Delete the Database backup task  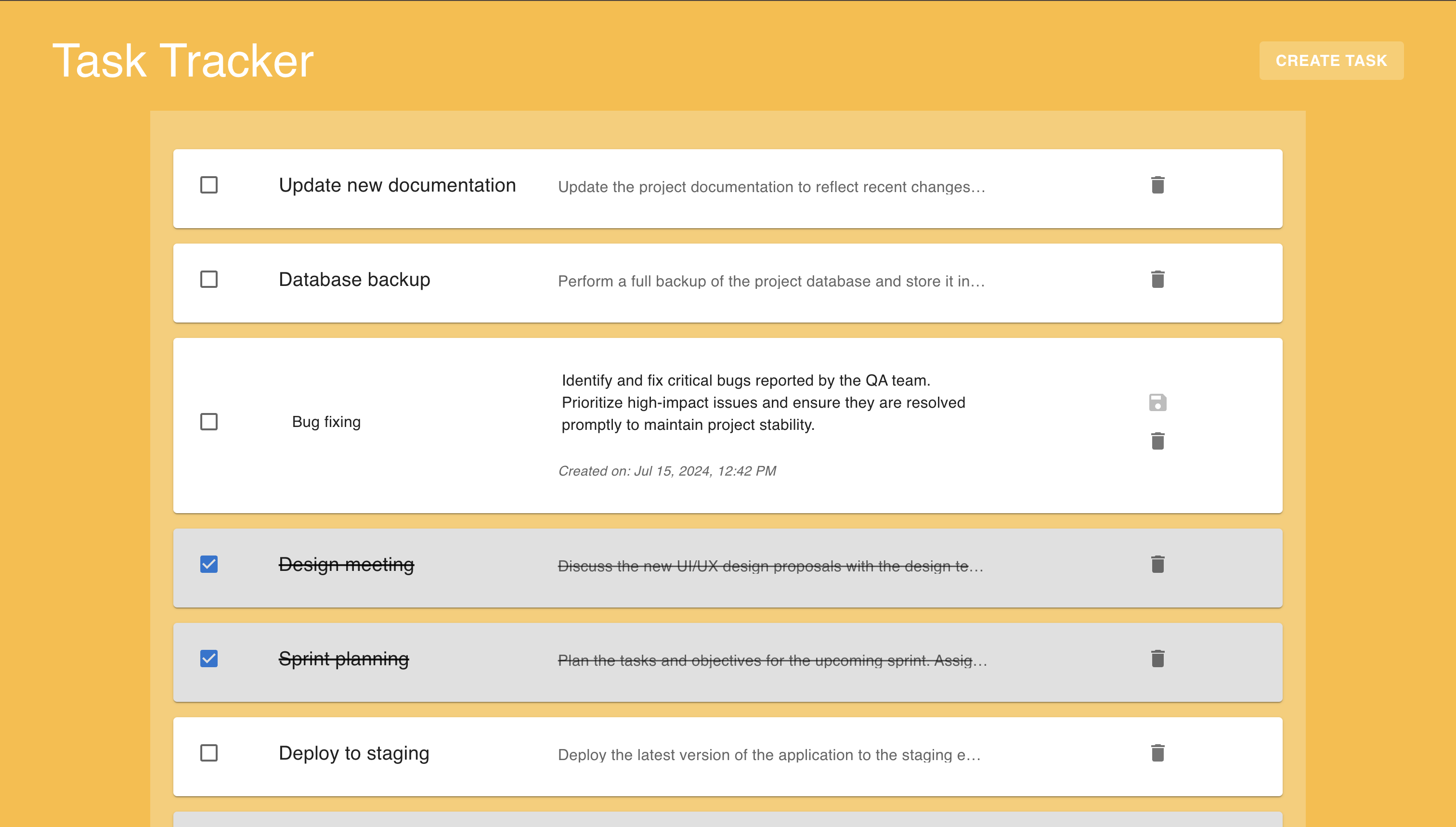coord(1157,280)
